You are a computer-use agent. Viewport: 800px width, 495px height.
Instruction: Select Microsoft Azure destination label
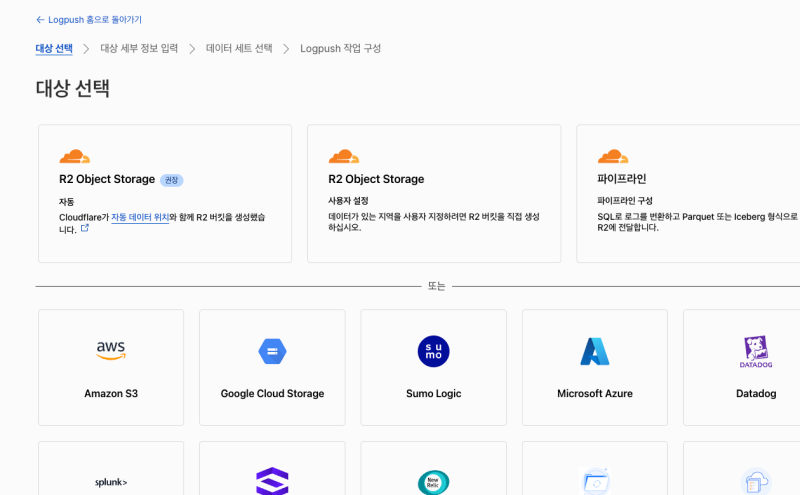coord(595,393)
